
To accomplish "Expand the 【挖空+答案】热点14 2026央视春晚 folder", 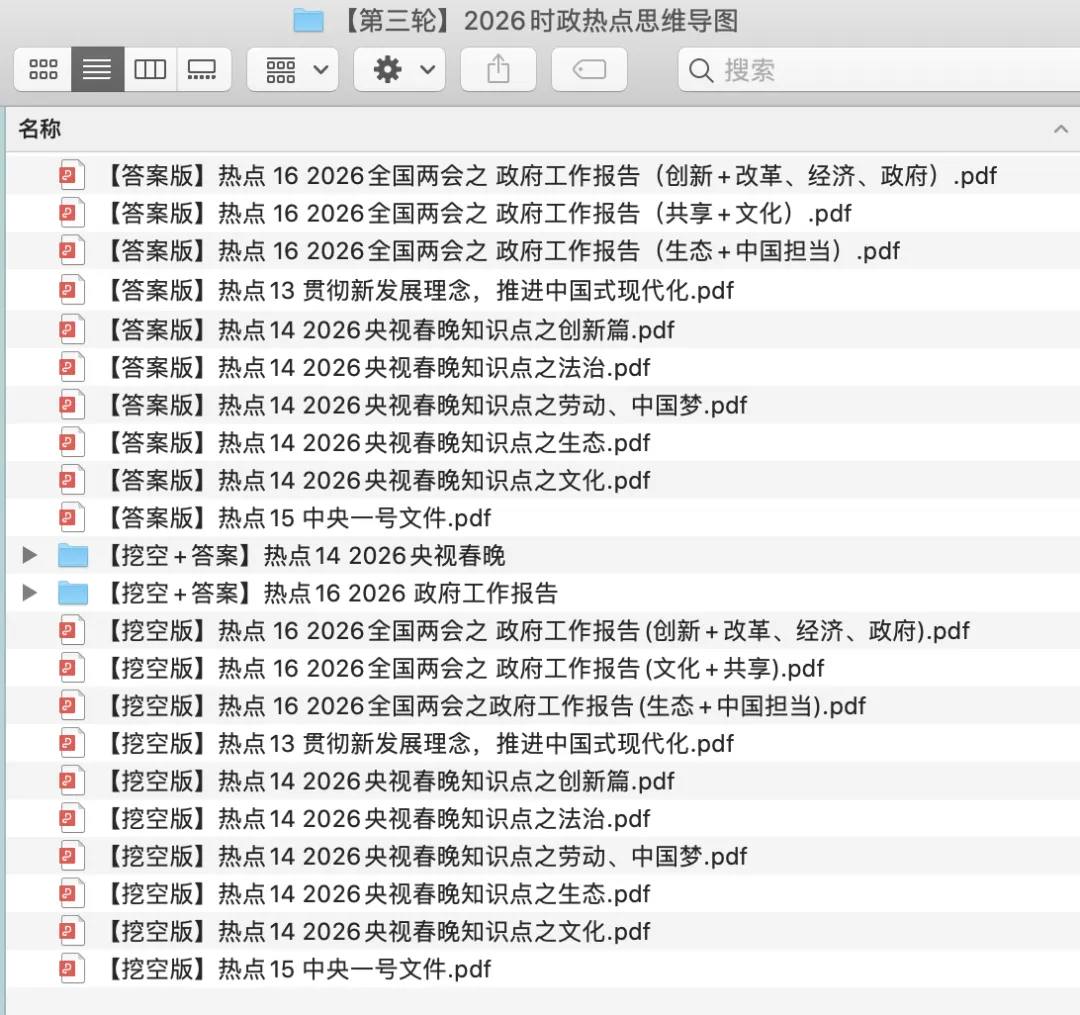I will pos(28,555).
